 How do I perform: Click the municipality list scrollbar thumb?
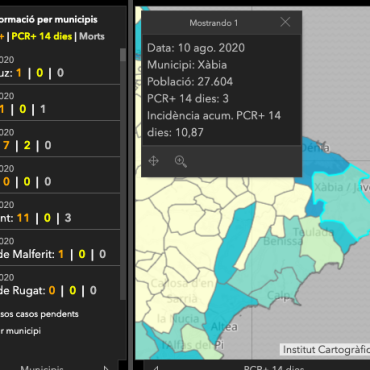click(x=123, y=55)
